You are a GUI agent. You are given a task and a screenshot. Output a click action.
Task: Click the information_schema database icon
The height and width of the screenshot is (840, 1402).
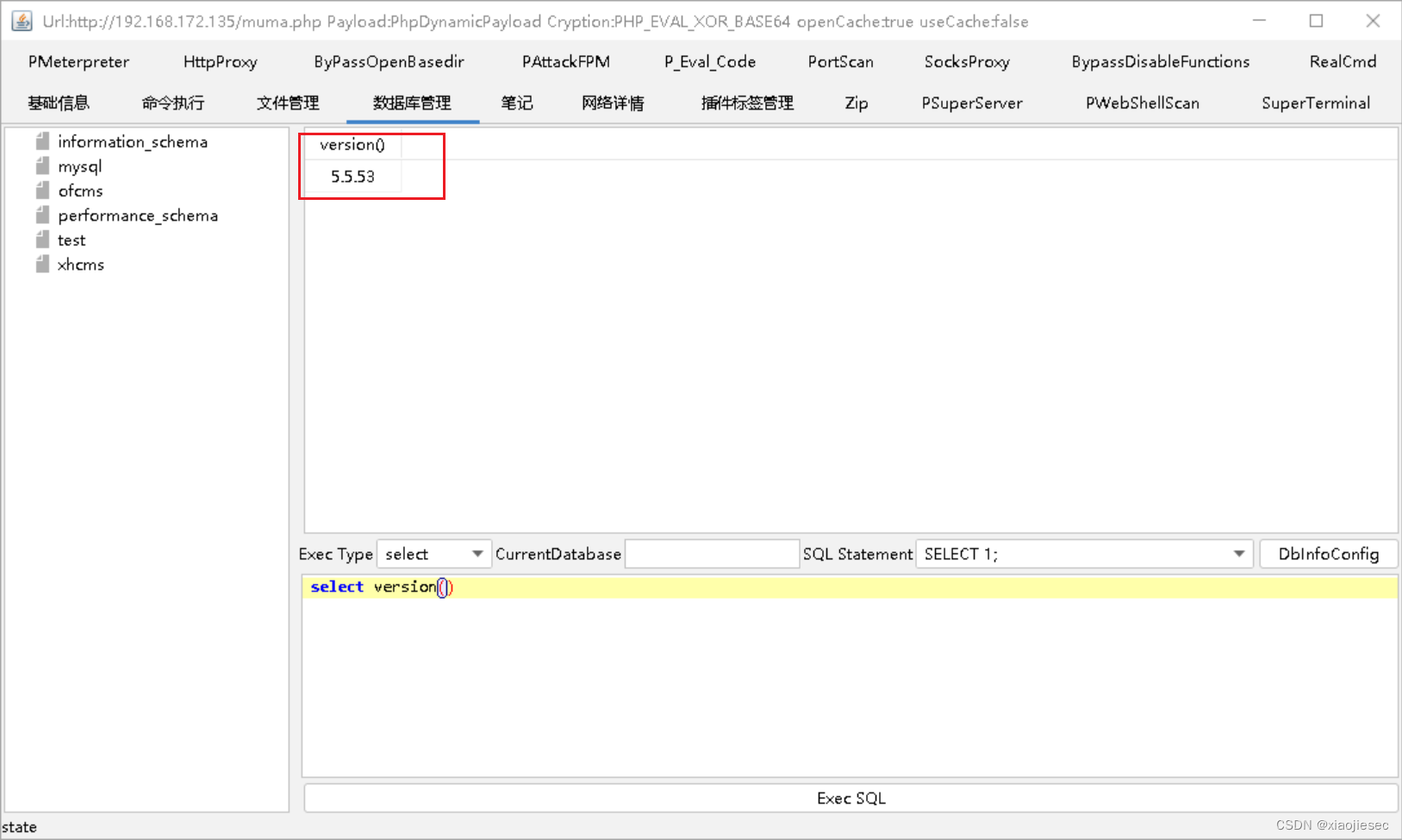pyautogui.click(x=42, y=141)
